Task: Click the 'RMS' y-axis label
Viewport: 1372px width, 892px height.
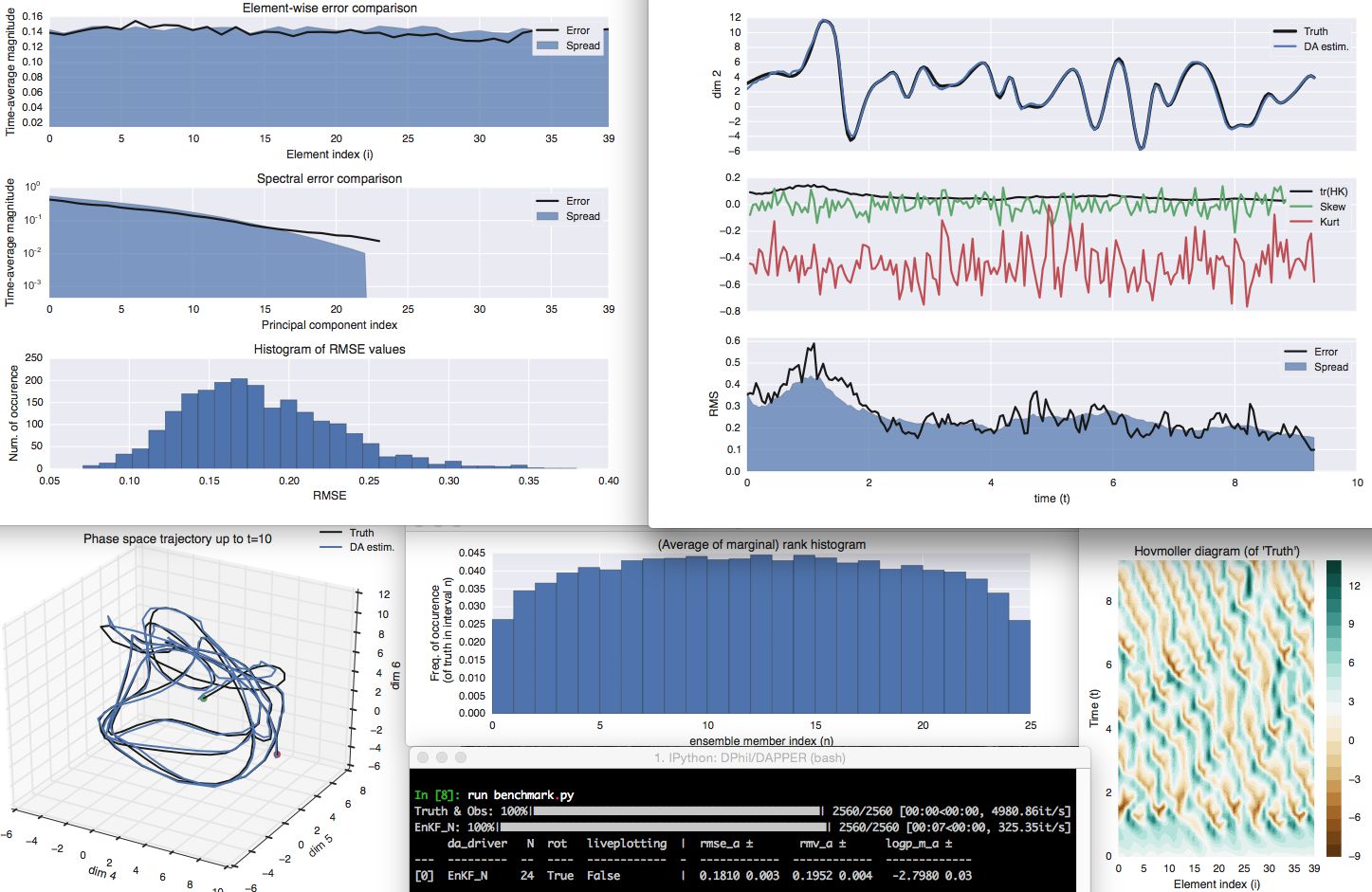Action: tap(714, 405)
